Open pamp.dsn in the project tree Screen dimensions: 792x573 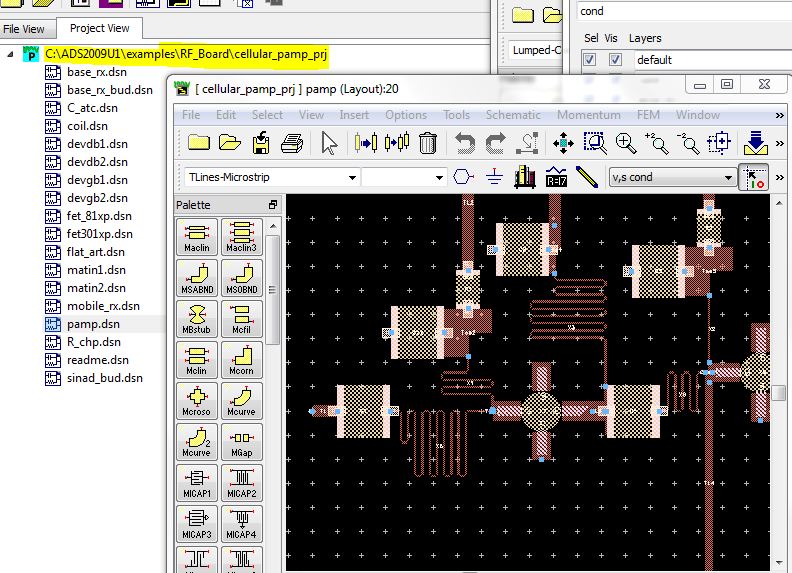[92, 324]
